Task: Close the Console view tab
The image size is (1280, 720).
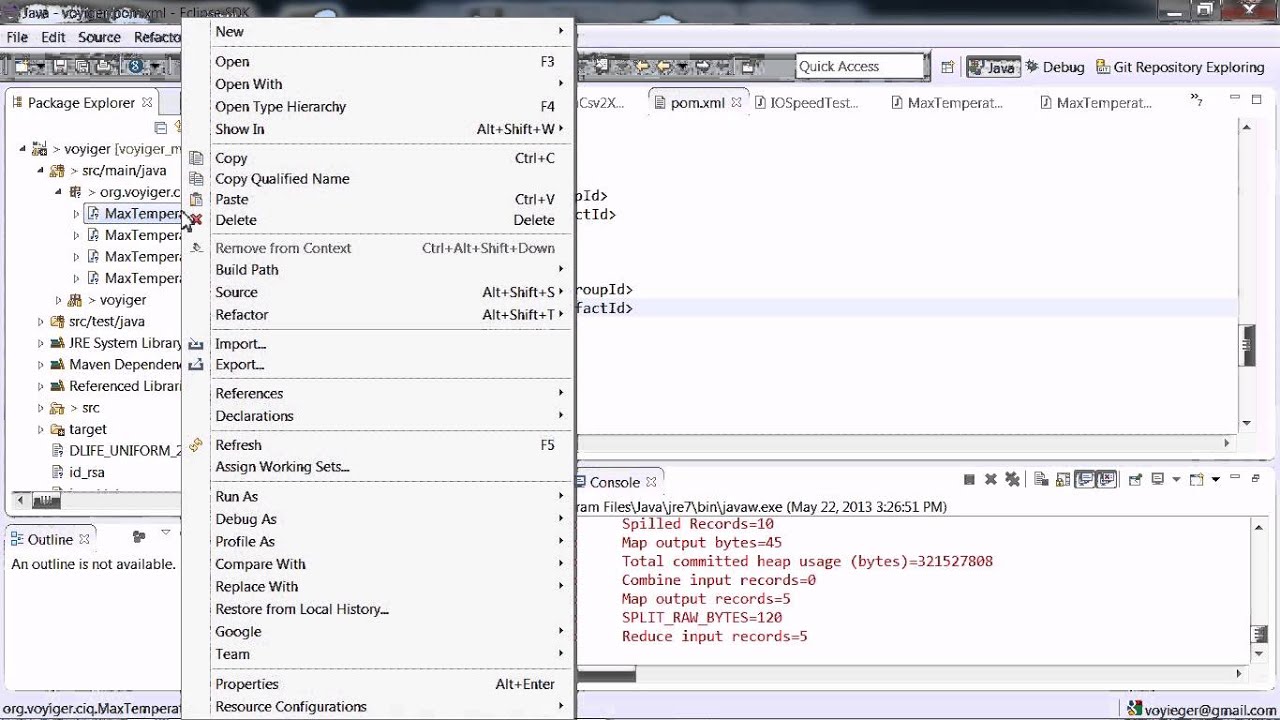Action: tap(651, 482)
